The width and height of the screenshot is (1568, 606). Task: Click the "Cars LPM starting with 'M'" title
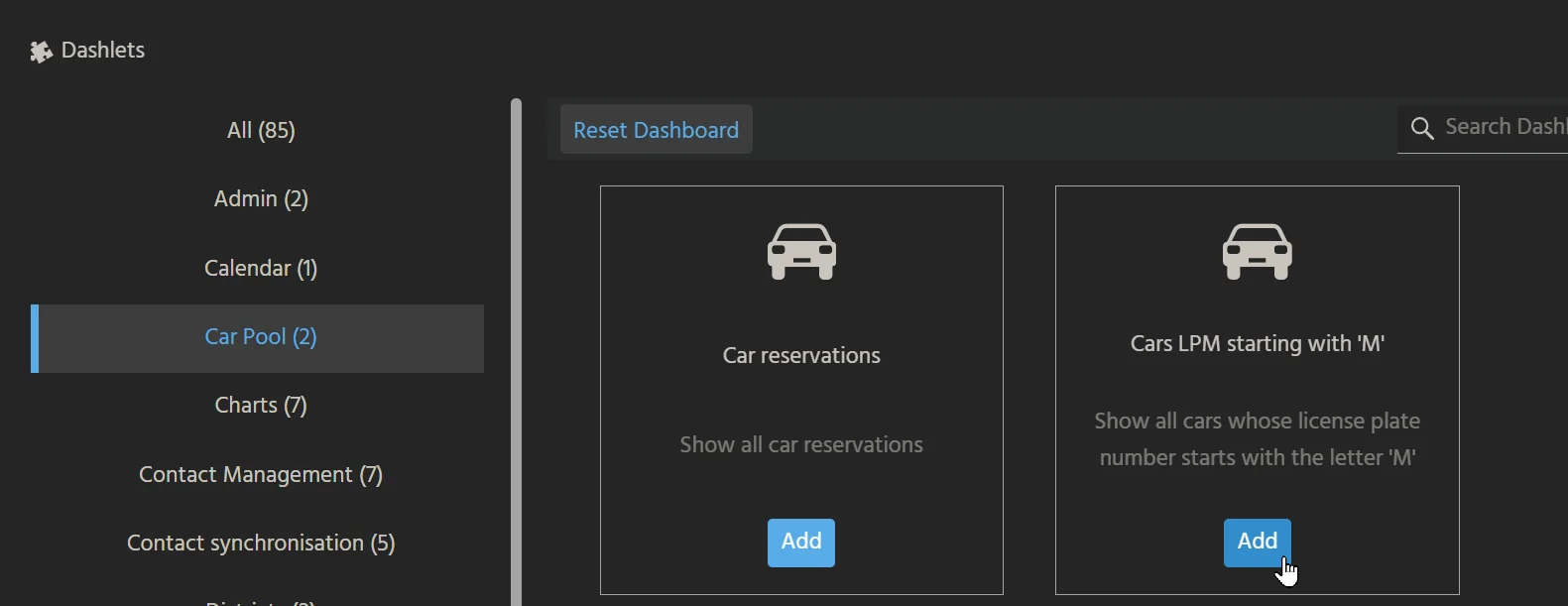tap(1258, 344)
